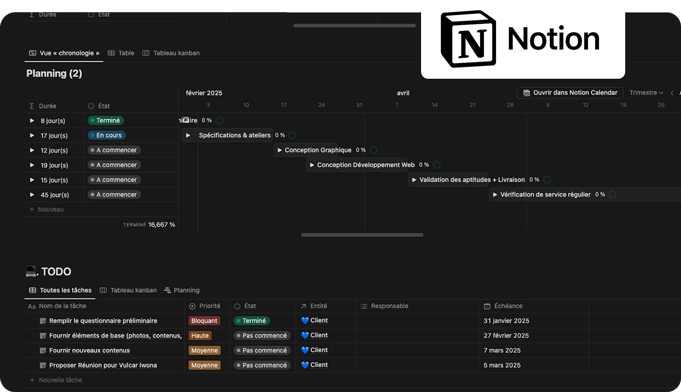
Task: Switch to Vue « chronologie » tab
Action: (x=64, y=53)
